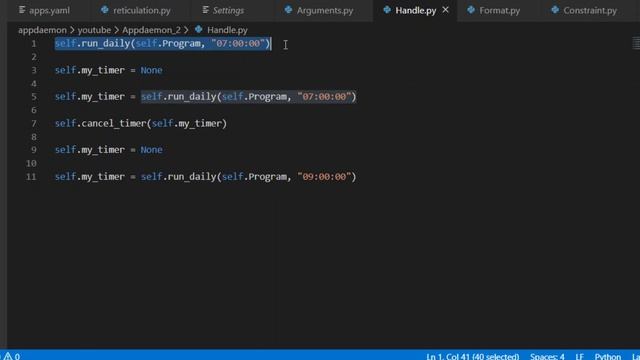Open the Format.py tab
640x360 pixels.
[x=500, y=10]
